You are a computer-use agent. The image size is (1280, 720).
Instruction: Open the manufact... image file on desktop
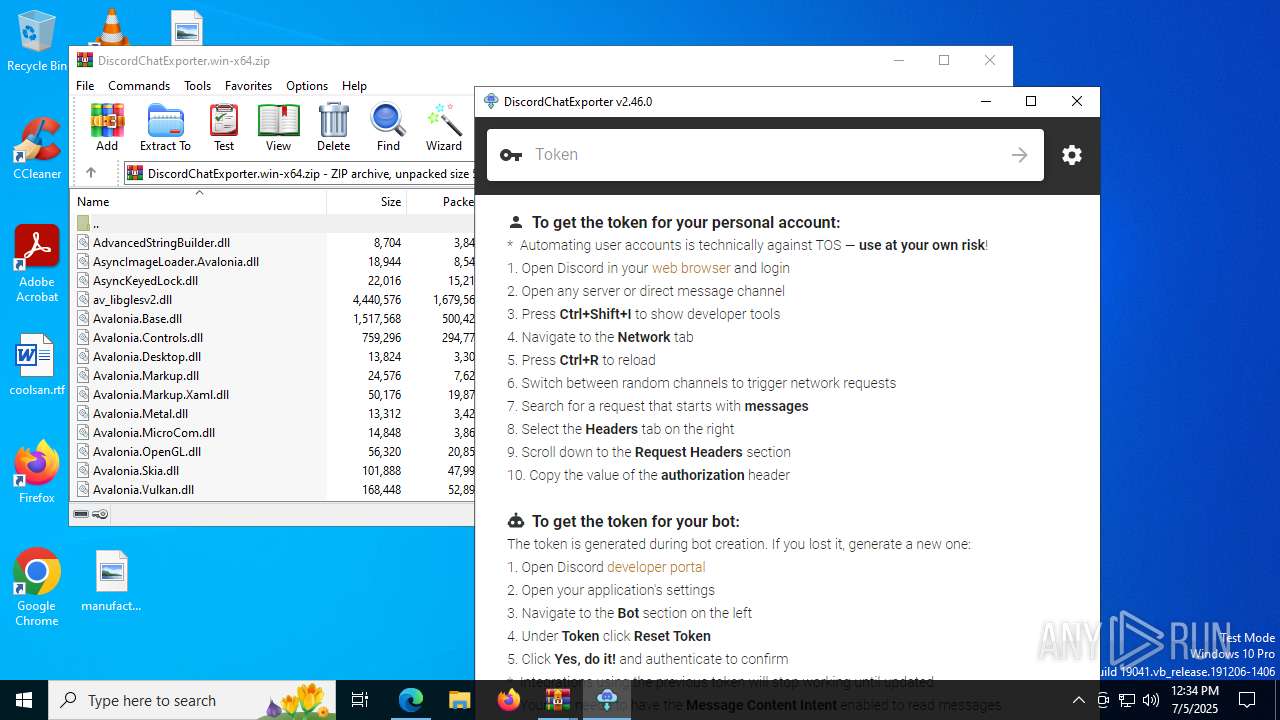[111, 581]
